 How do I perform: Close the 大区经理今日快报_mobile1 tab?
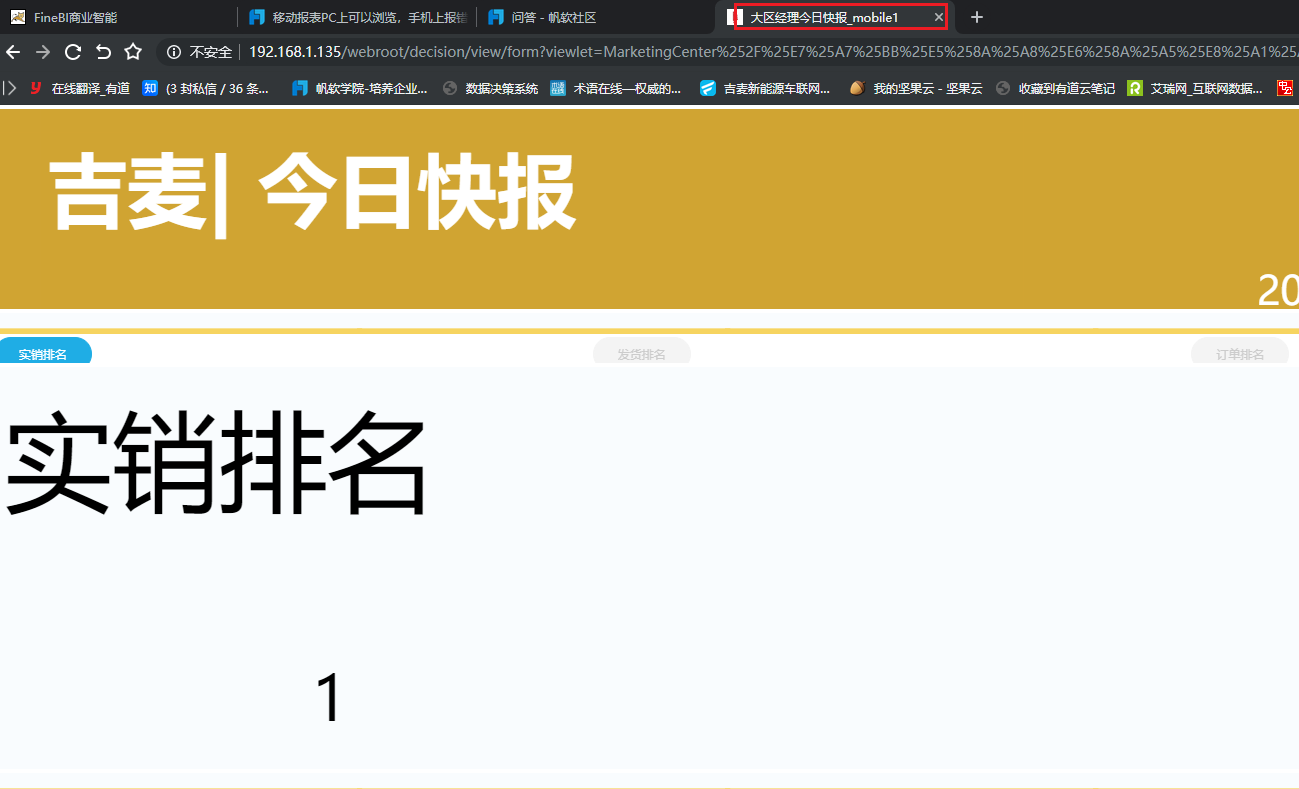coord(938,17)
